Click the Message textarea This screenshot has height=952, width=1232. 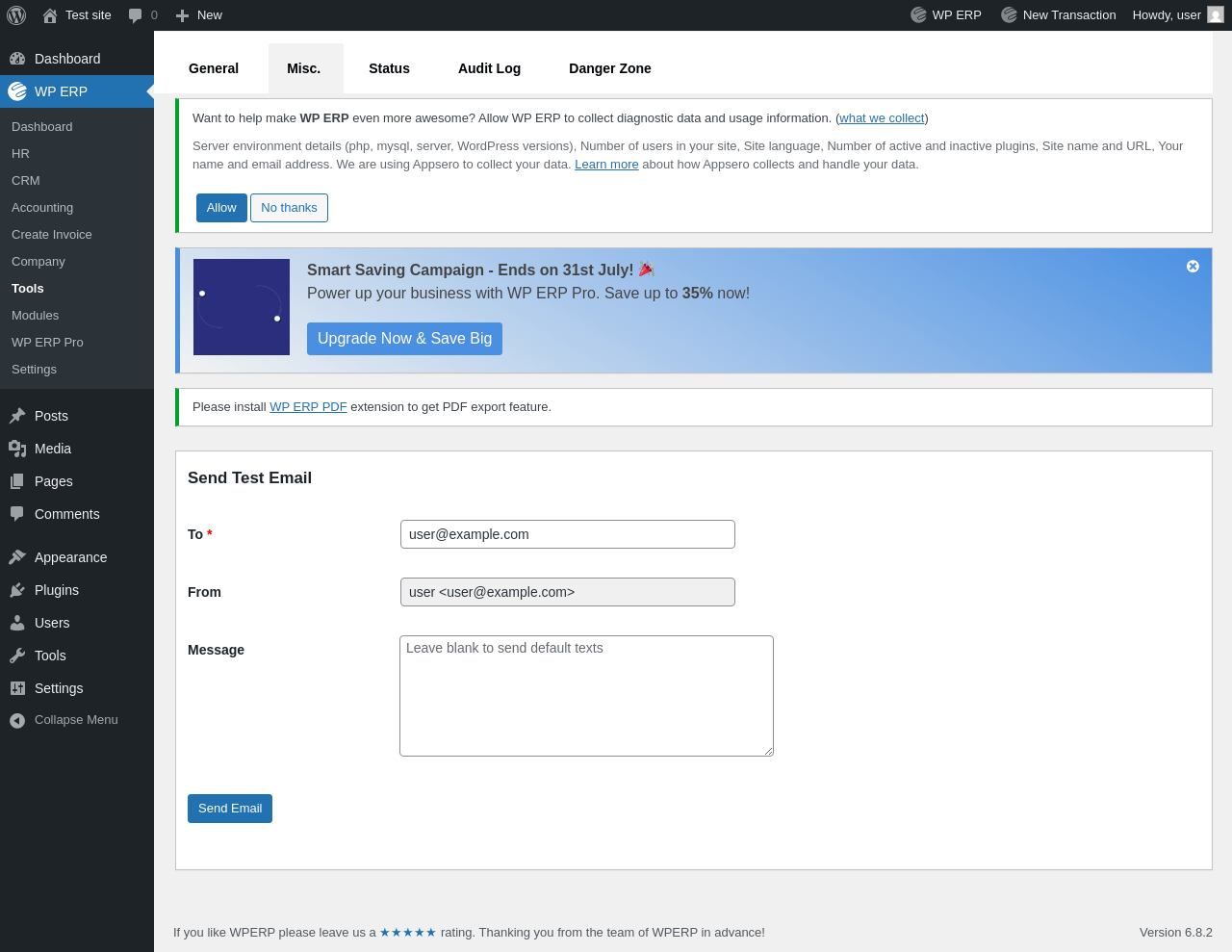click(586, 696)
